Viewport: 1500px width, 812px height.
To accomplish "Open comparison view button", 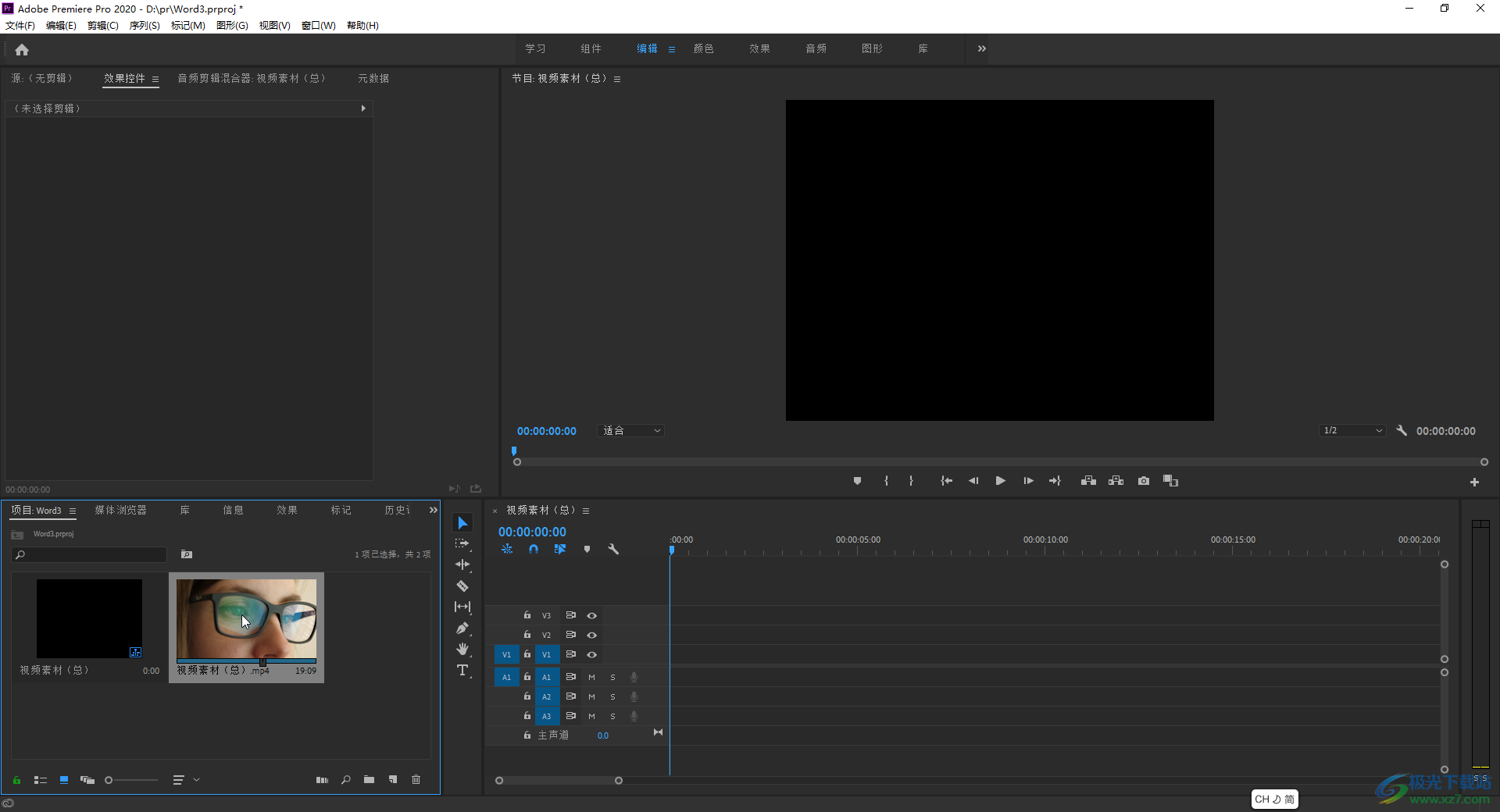I will click(x=1170, y=481).
